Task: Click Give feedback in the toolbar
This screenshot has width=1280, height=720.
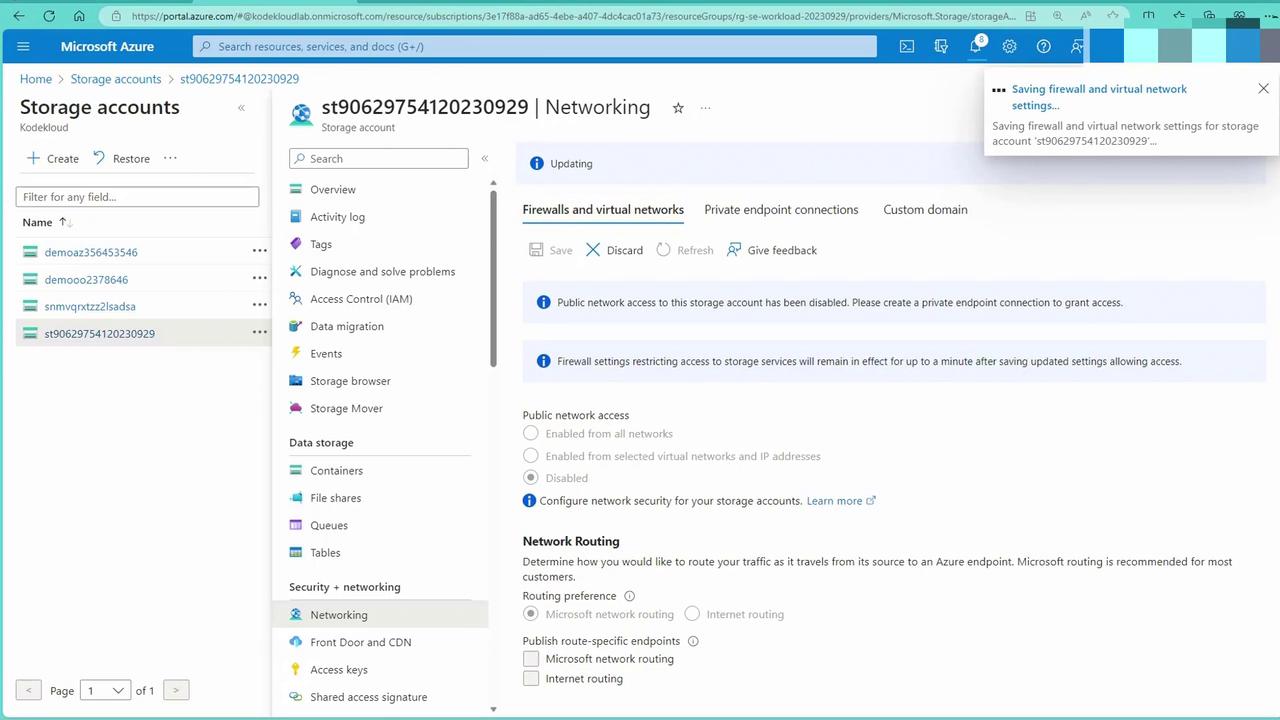Action: (772, 250)
